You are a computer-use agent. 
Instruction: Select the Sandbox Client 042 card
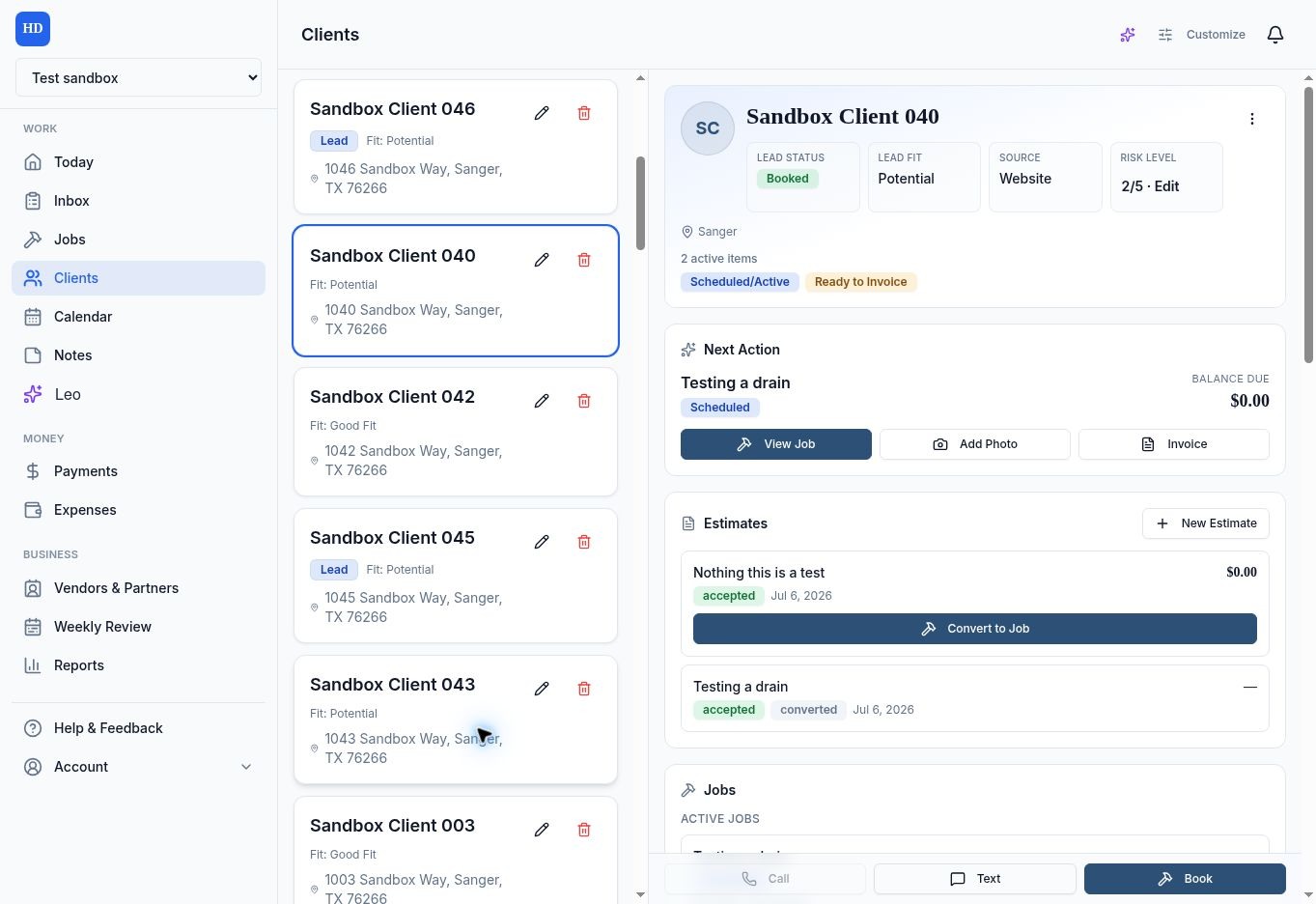pos(456,432)
